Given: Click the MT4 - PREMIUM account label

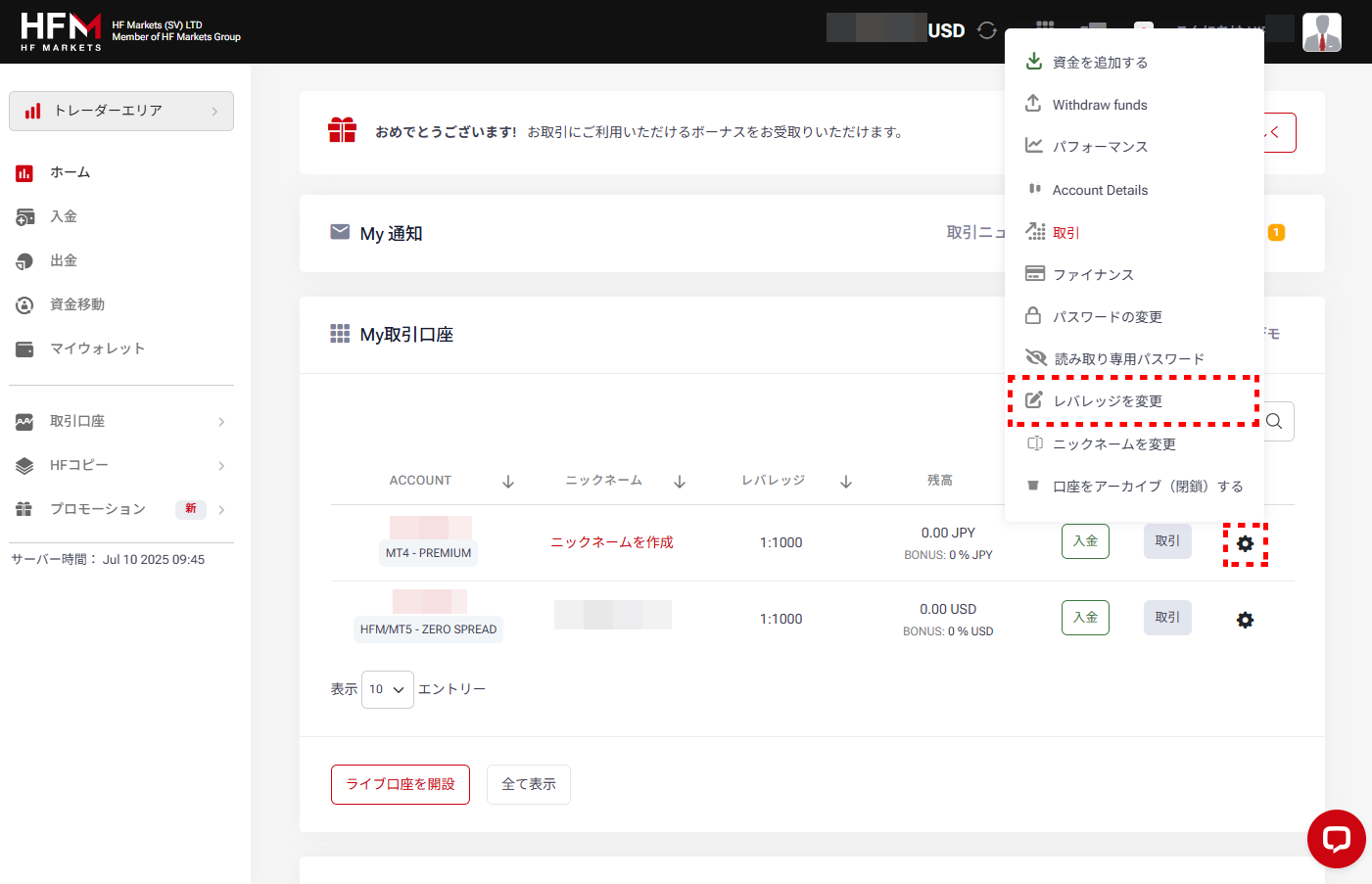Looking at the screenshot, I should [428, 553].
